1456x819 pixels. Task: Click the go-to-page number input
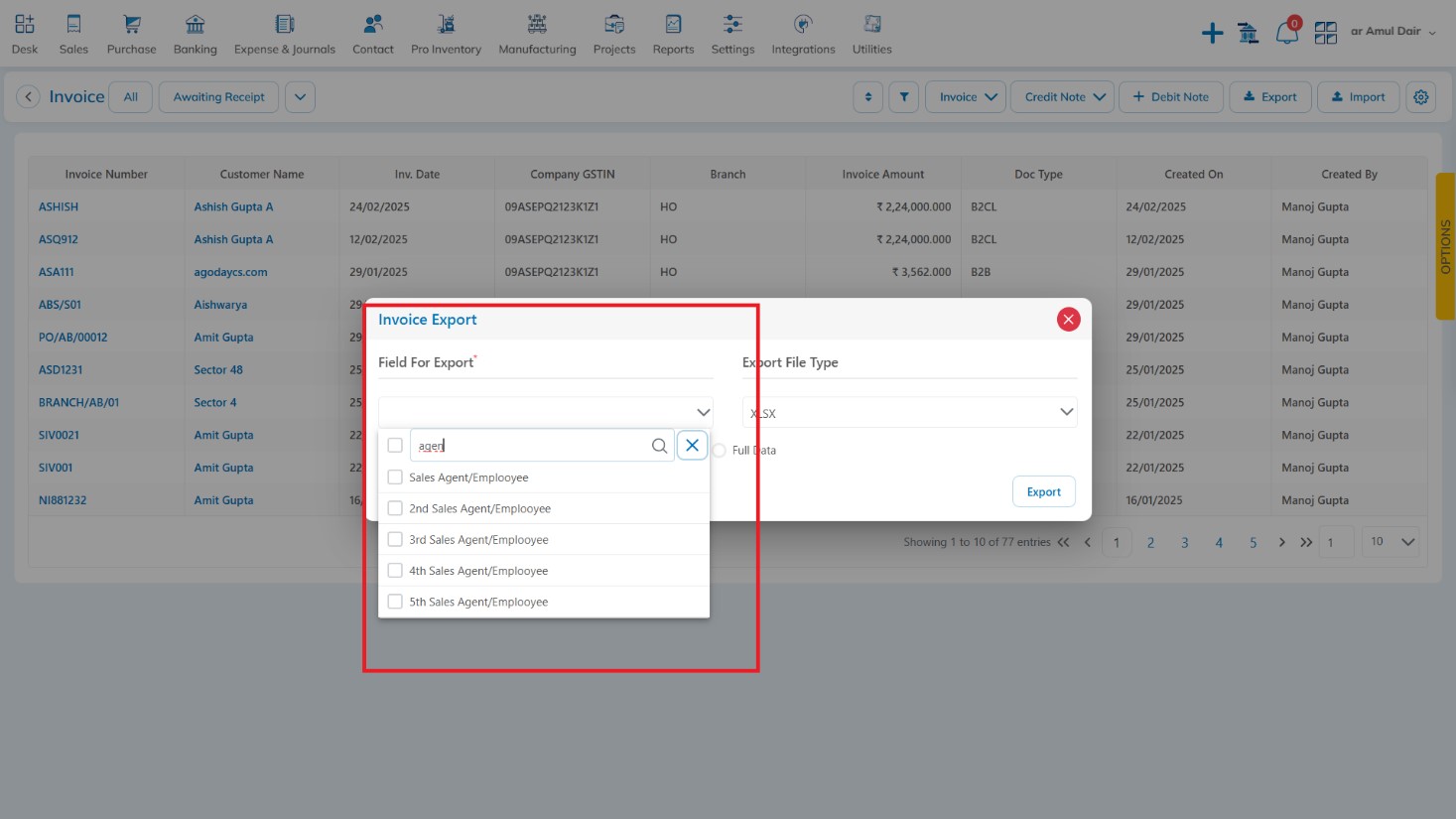(x=1336, y=543)
